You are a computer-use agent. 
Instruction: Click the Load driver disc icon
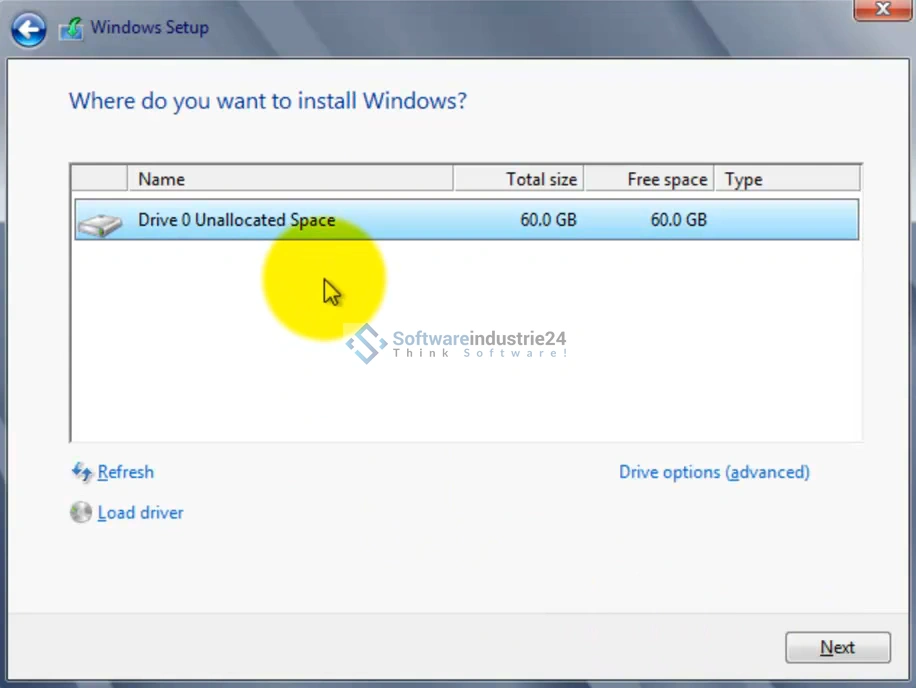pos(81,513)
